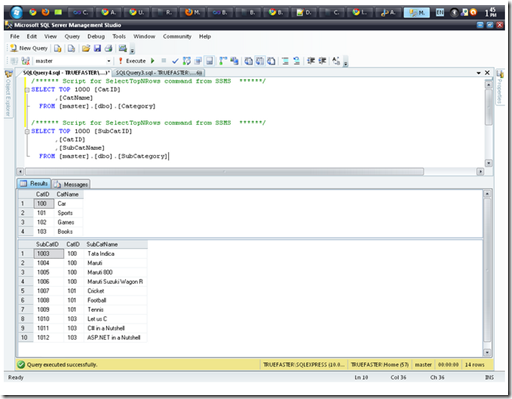Click the Print icon in the standard toolbar
Screen dimensions: 512x399
[x=108, y=48]
